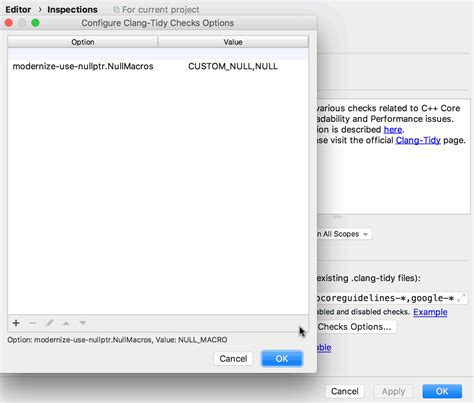Screen dimensions: 474x403
Task: Add a new option with the plus icon
Action: point(16,323)
